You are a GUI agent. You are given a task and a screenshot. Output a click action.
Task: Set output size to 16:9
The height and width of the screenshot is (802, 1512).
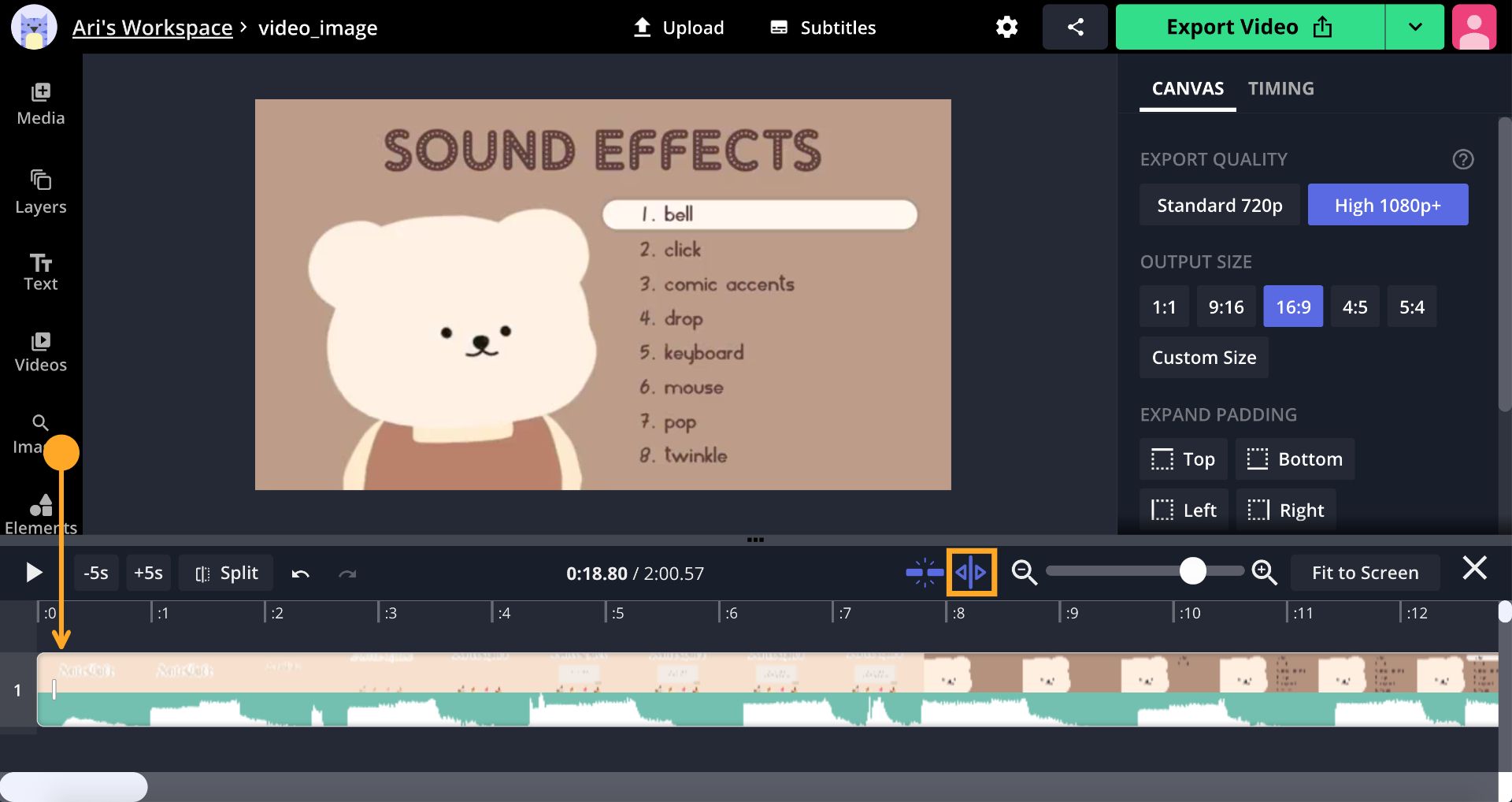click(x=1293, y=306)
